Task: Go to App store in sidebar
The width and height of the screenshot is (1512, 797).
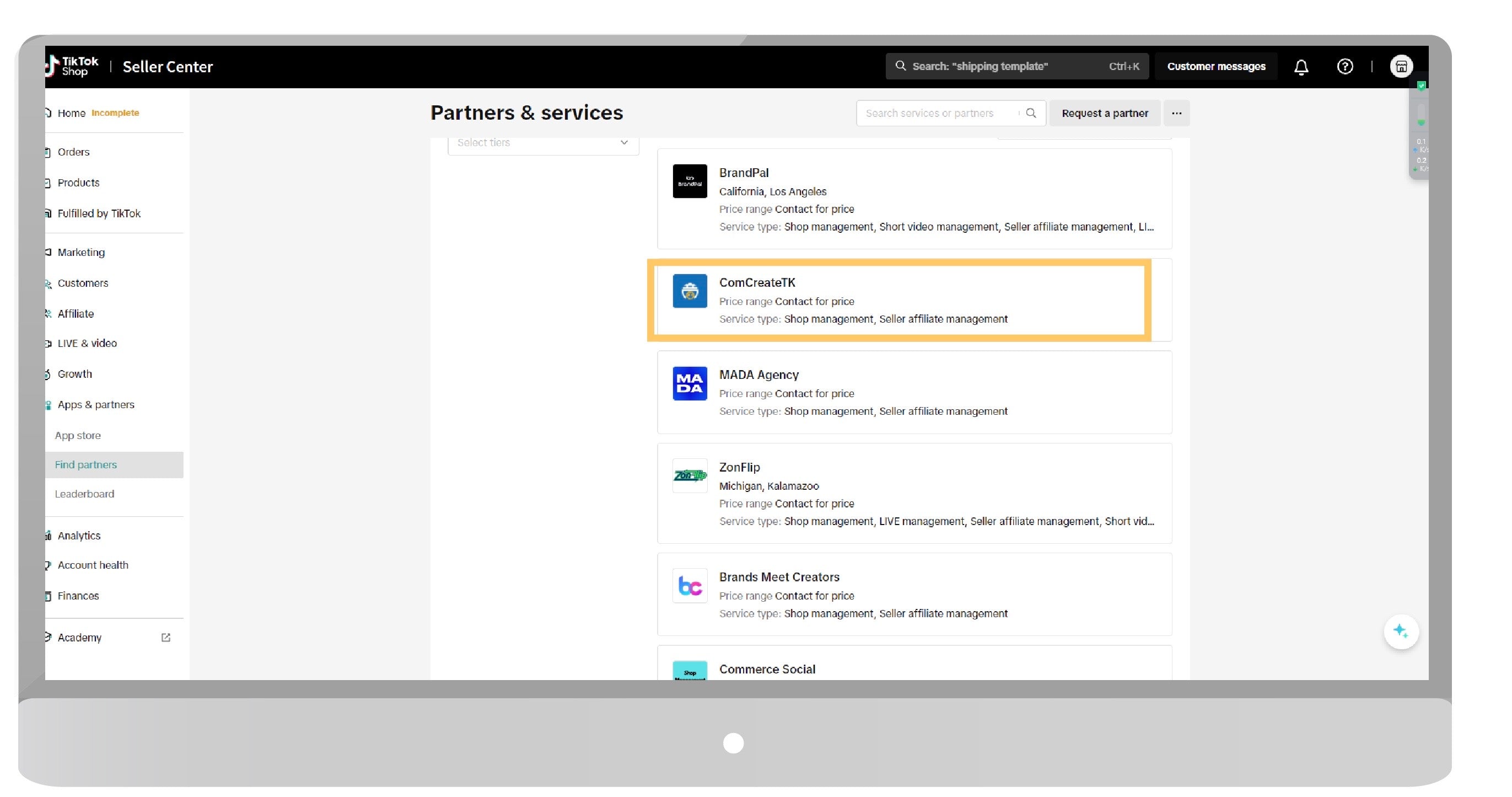Action: (78, 435)
